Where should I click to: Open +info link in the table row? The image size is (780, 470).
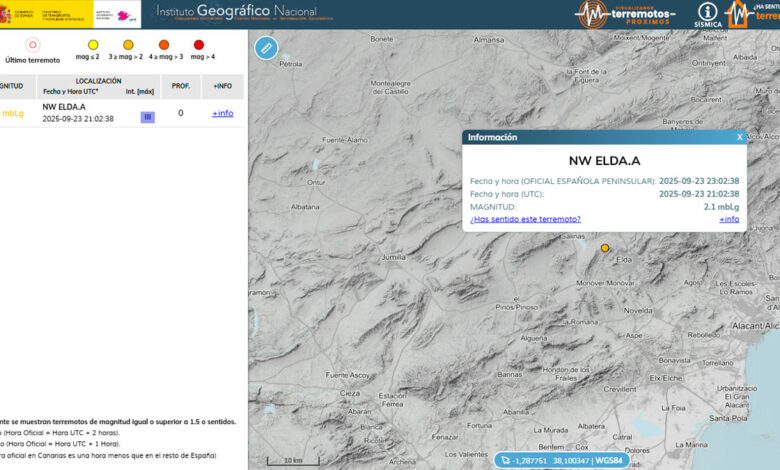(222, 113)
